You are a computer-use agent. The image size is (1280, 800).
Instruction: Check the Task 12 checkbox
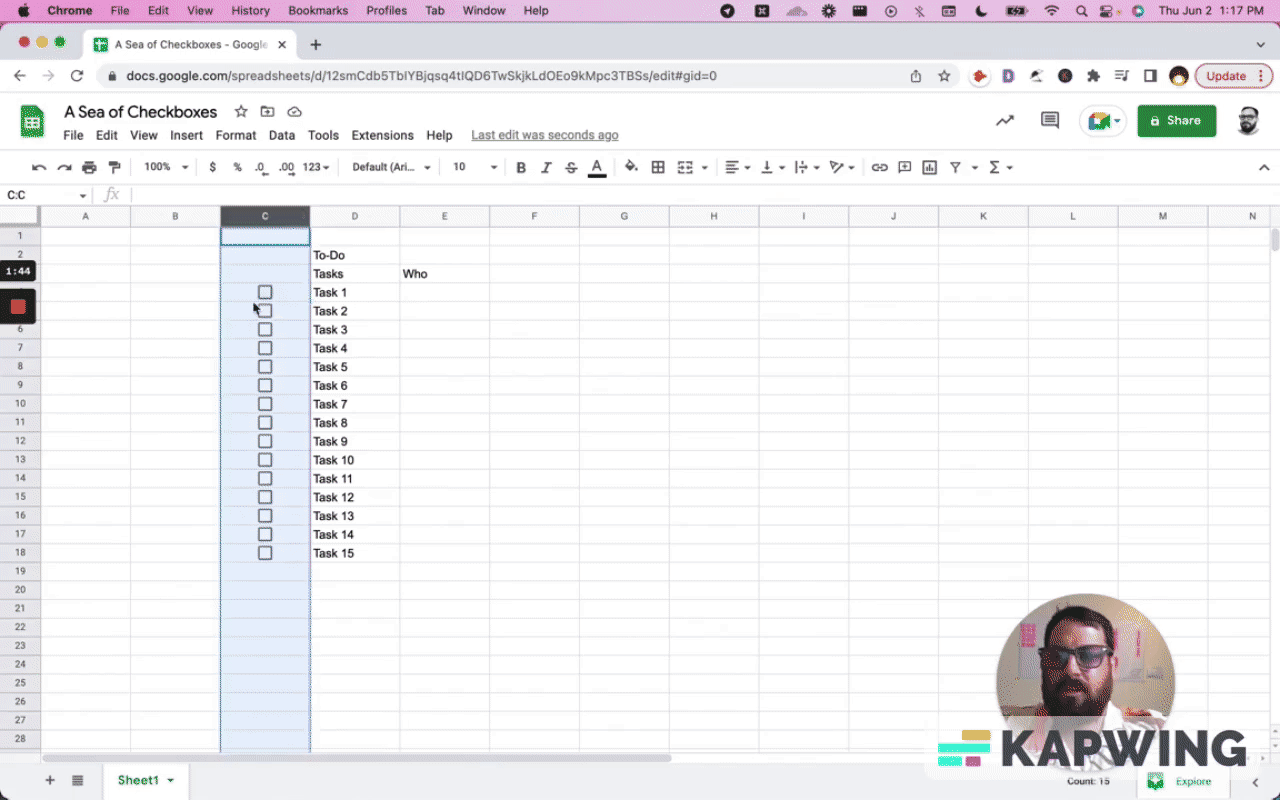[x=265, y=497]
